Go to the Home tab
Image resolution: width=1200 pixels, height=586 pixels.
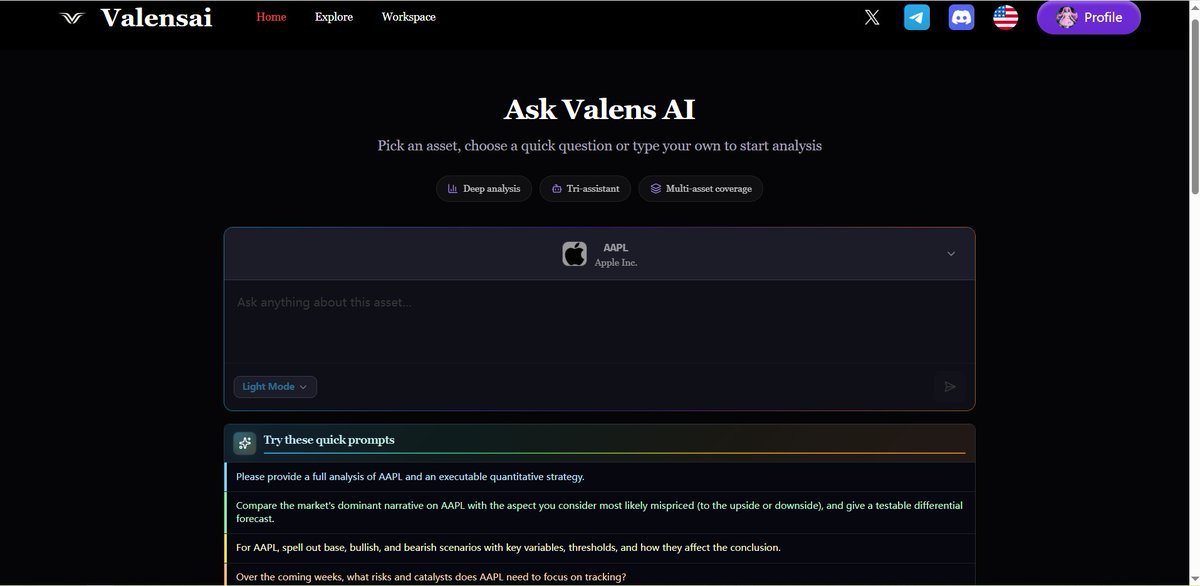tap(271, 17)
